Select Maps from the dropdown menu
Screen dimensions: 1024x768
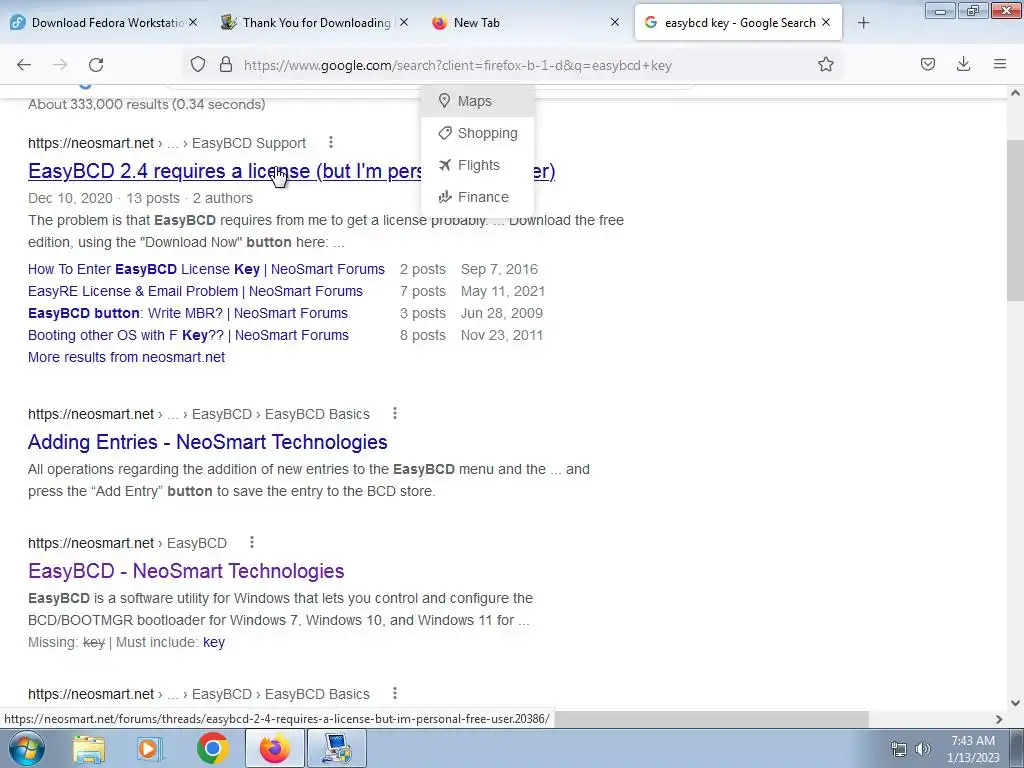[x=477, y=101]
